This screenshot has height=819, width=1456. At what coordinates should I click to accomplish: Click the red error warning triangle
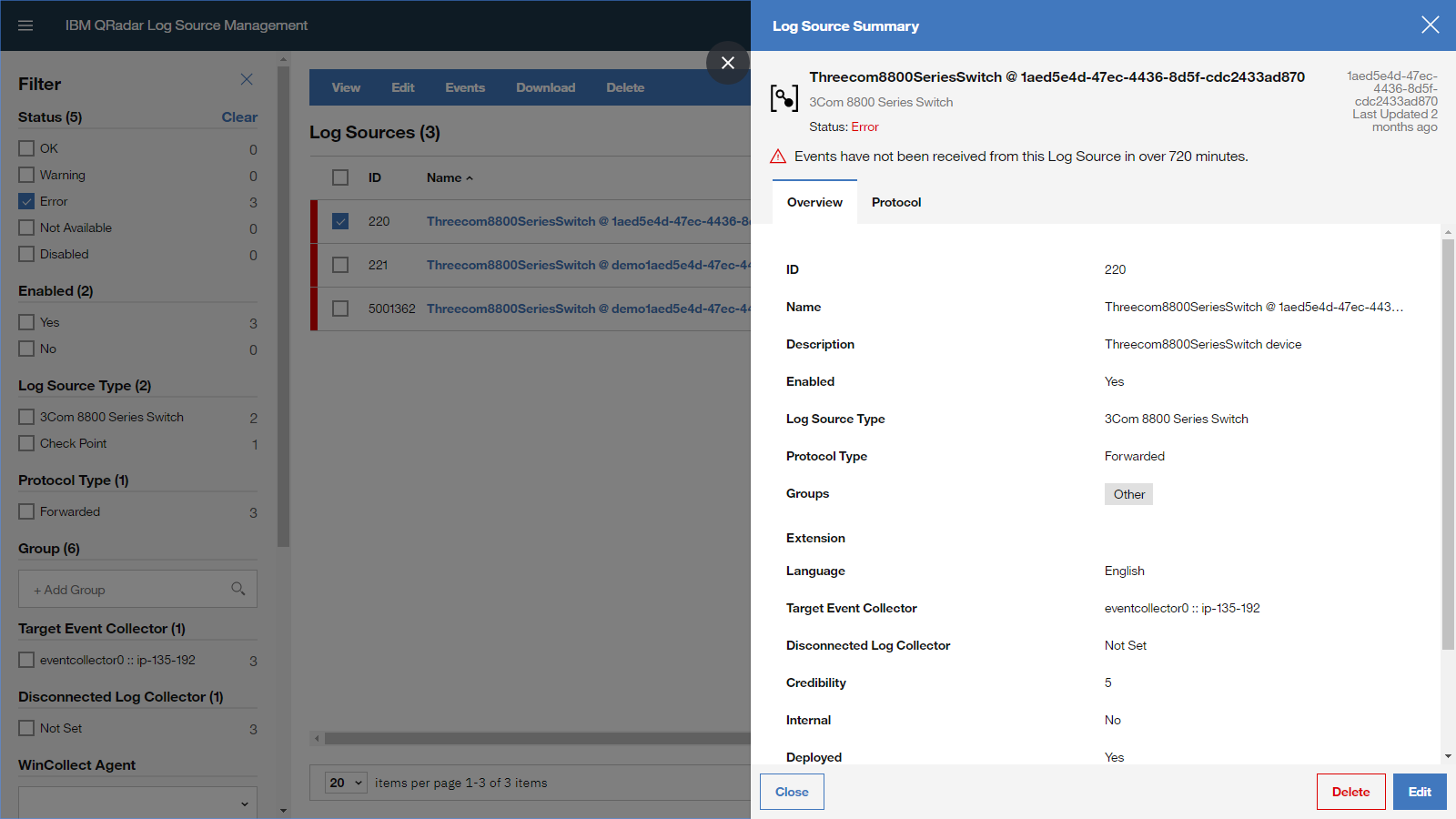click(x=778, y=156)
